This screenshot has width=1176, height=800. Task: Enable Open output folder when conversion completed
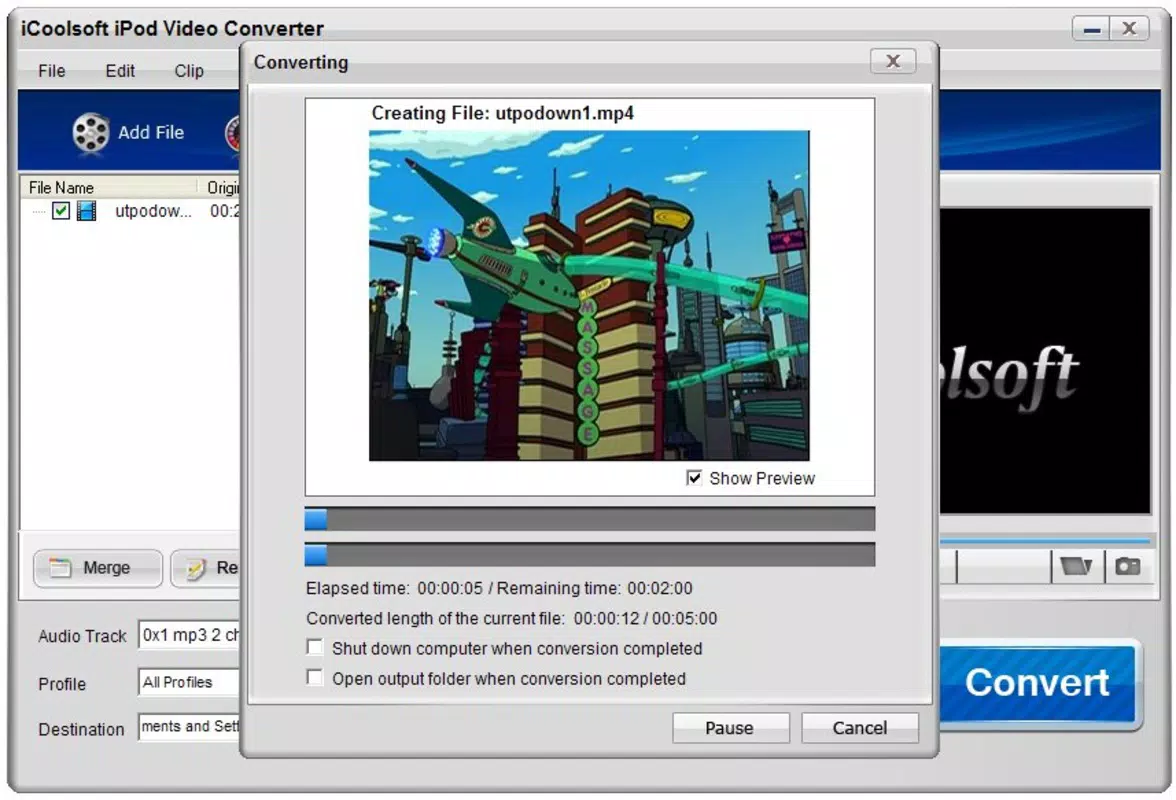315,678
